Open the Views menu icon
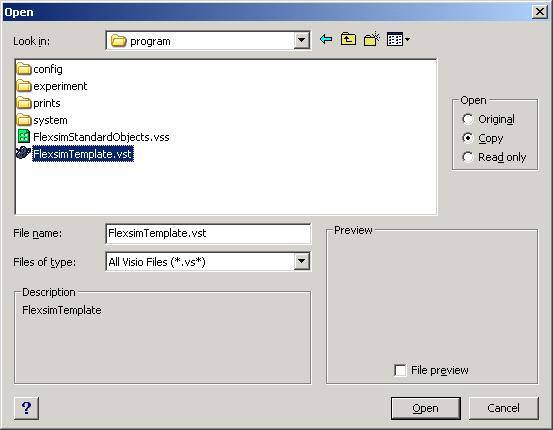The height and width of the screenshot is (430, 553). pyautogui.click(x=398, y=39)
